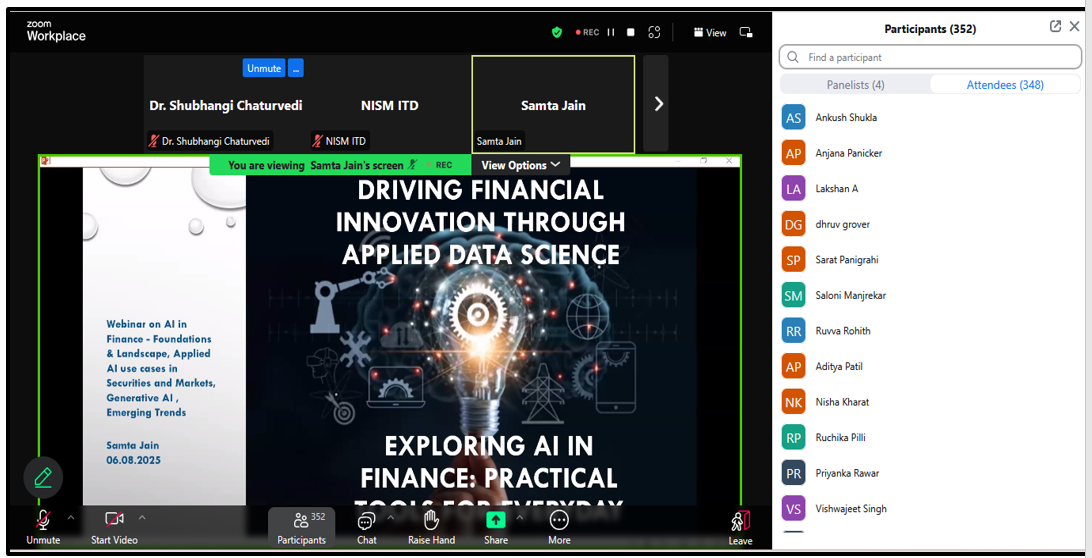1092x558 pixels.
Task: Show next video tiles with right arrow
Action: coord(657,104)
